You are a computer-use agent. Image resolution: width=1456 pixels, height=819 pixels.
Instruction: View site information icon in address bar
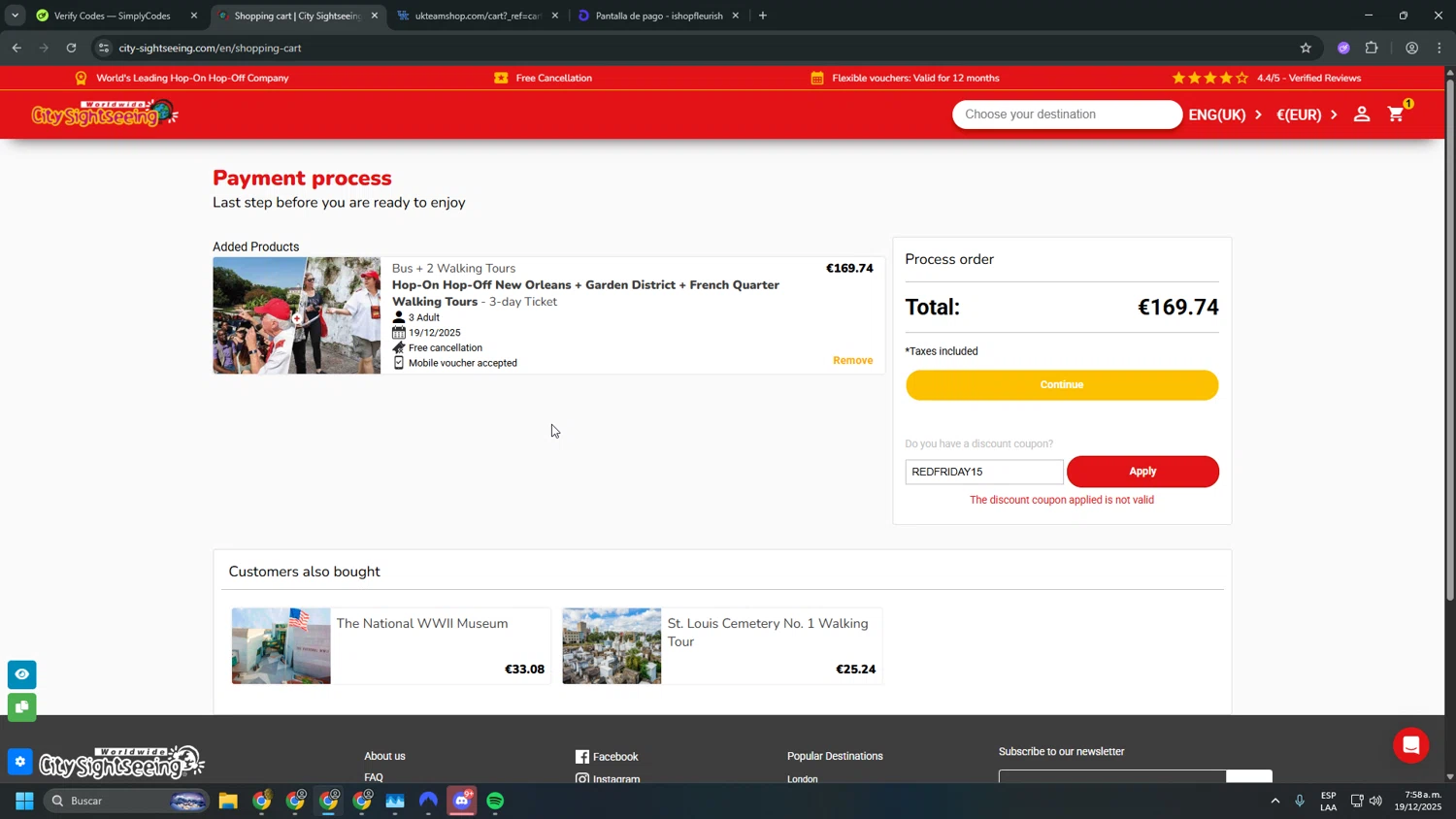pyautogui.click(x=104, y=48)
